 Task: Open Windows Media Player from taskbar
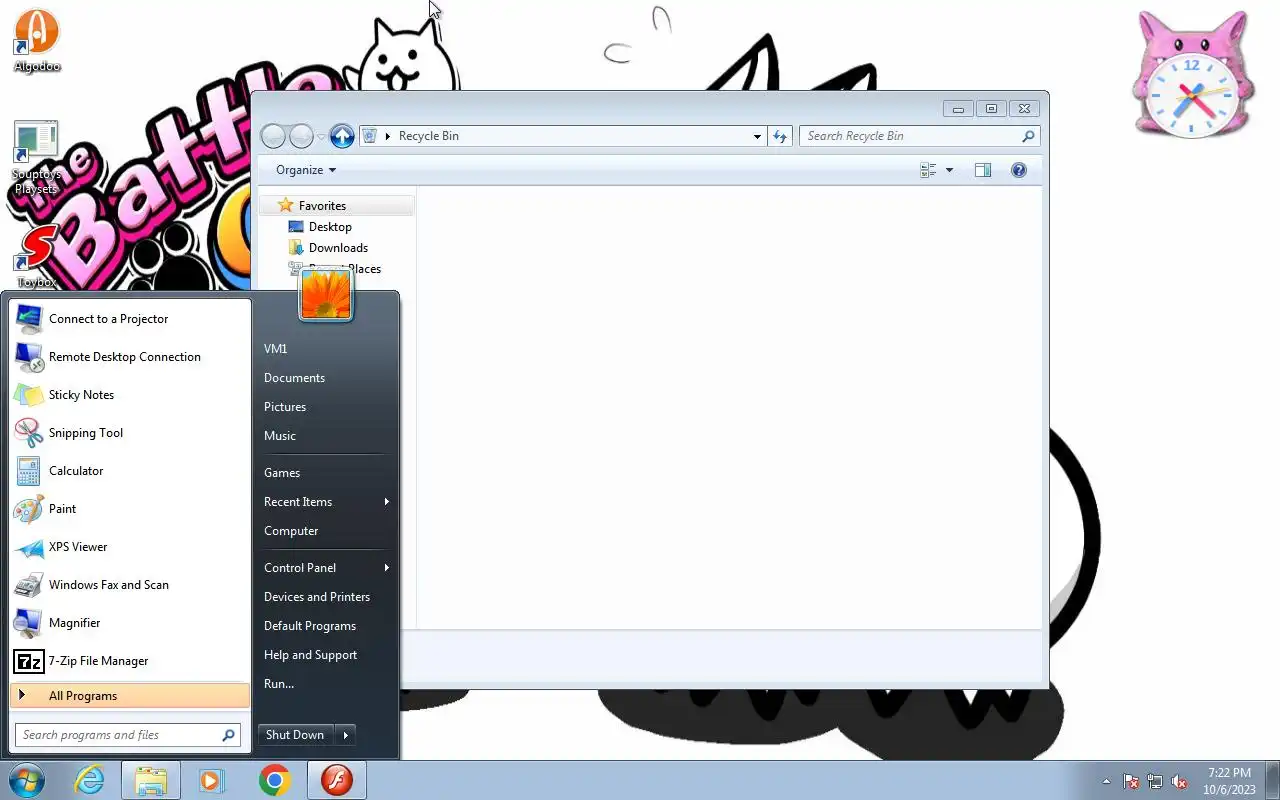coord(212,780)
